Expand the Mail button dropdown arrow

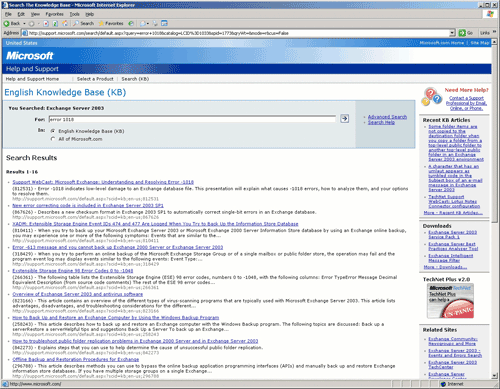click(x=148, y=24)
